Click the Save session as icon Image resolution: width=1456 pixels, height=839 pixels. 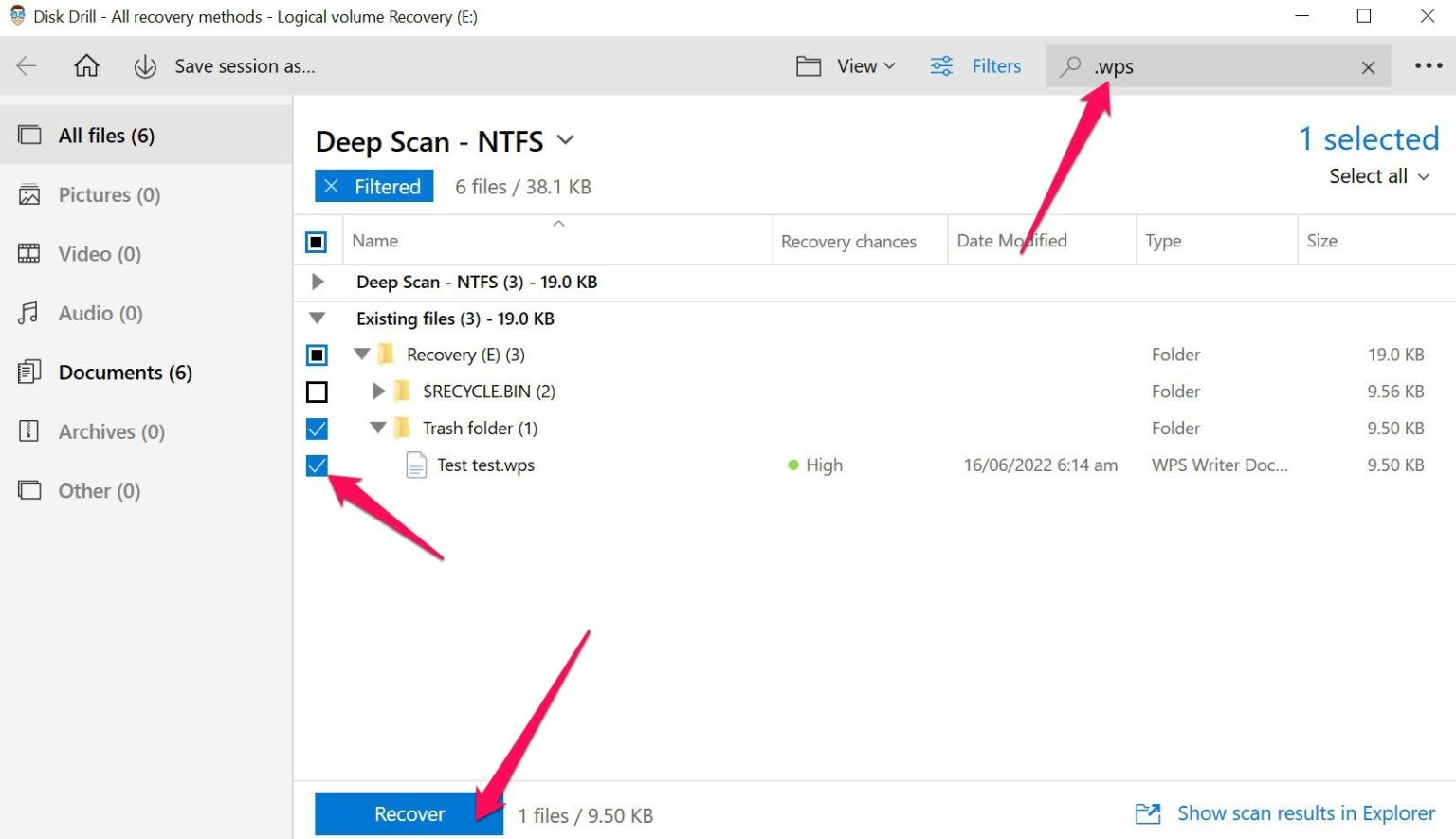[x=144, y=65]
